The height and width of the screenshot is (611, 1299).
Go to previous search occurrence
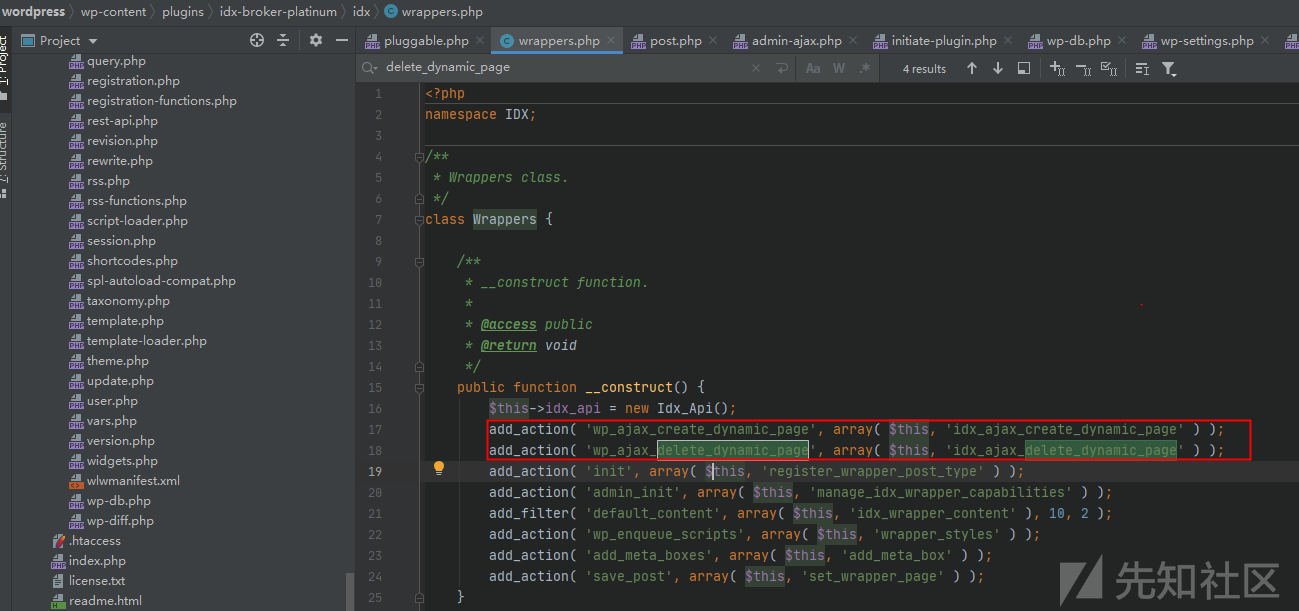971,68
